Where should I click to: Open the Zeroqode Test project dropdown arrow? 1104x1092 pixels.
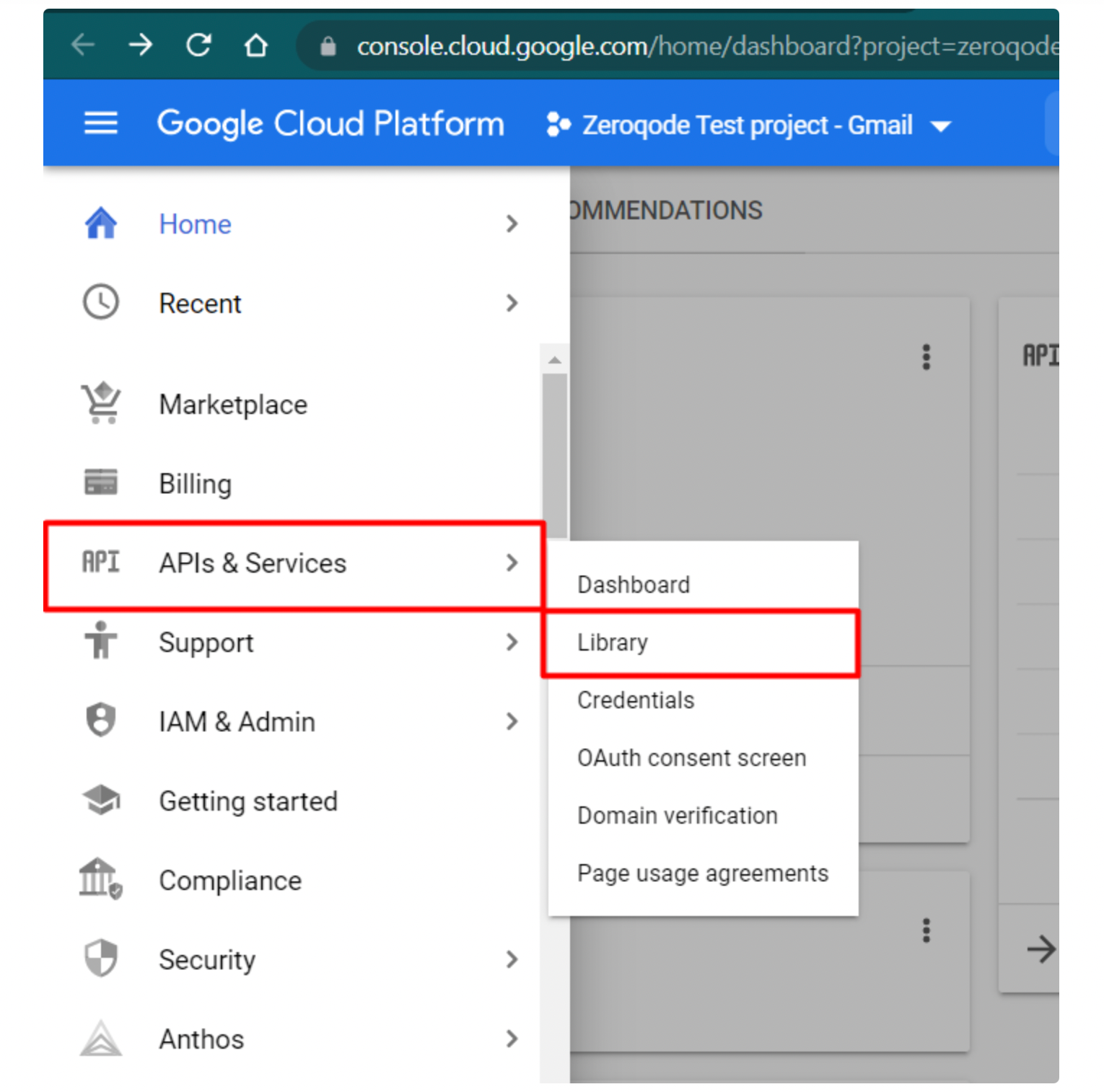(x=940, y=127)
